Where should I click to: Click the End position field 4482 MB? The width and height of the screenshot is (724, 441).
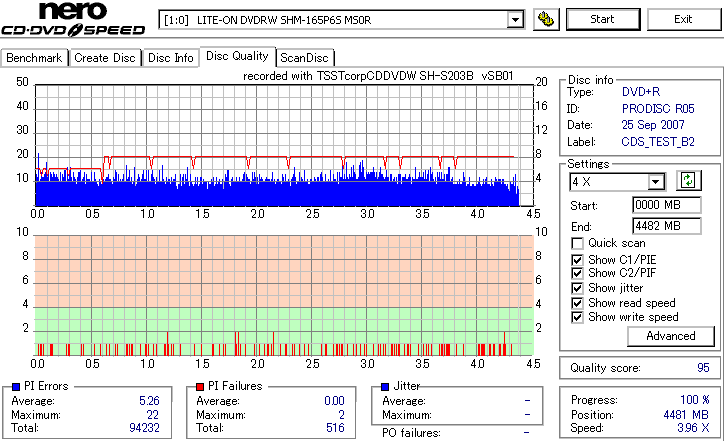click(666, 226)
